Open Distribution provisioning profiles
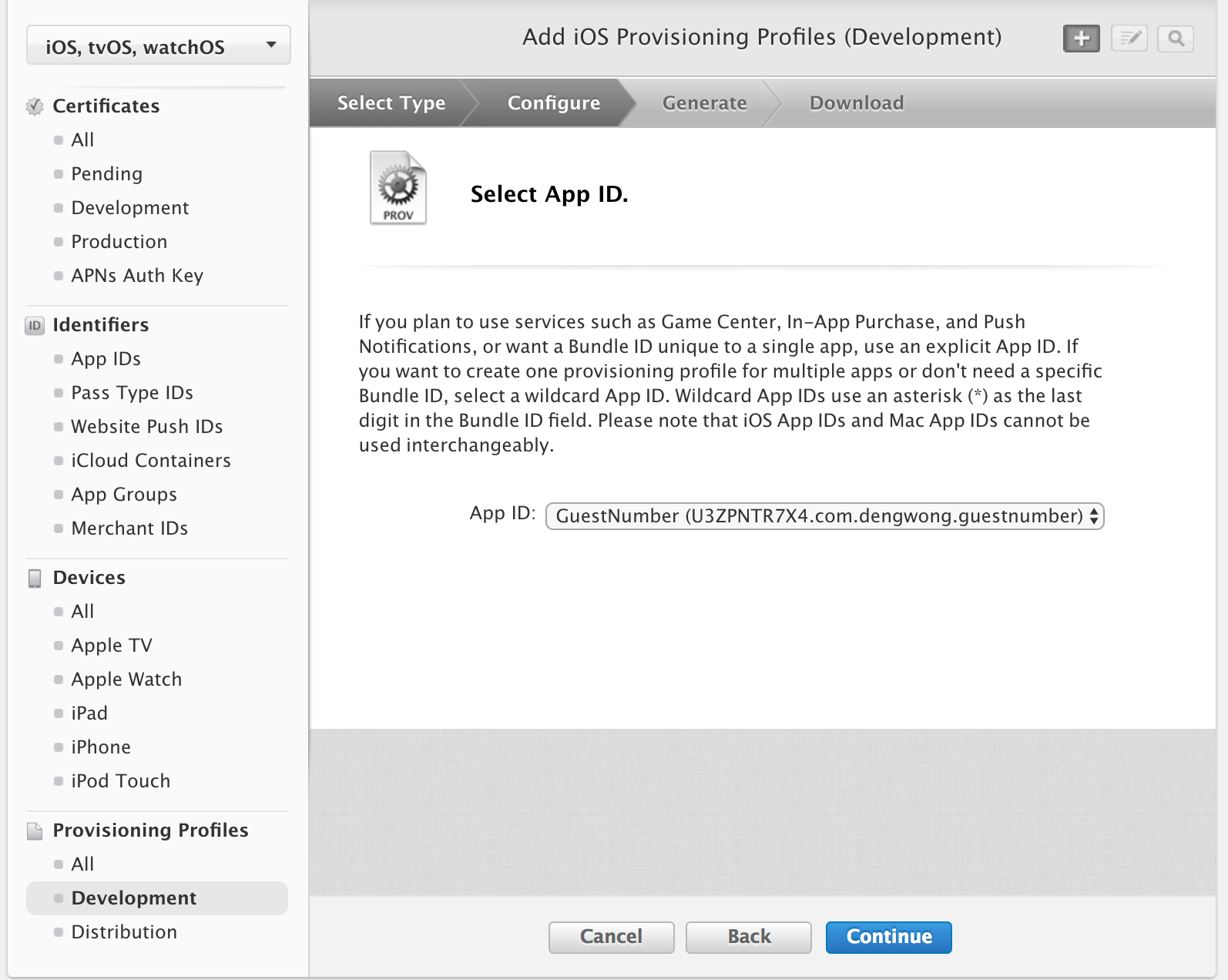Viewport: 1228px width, 980px height. tap(124, 932)
